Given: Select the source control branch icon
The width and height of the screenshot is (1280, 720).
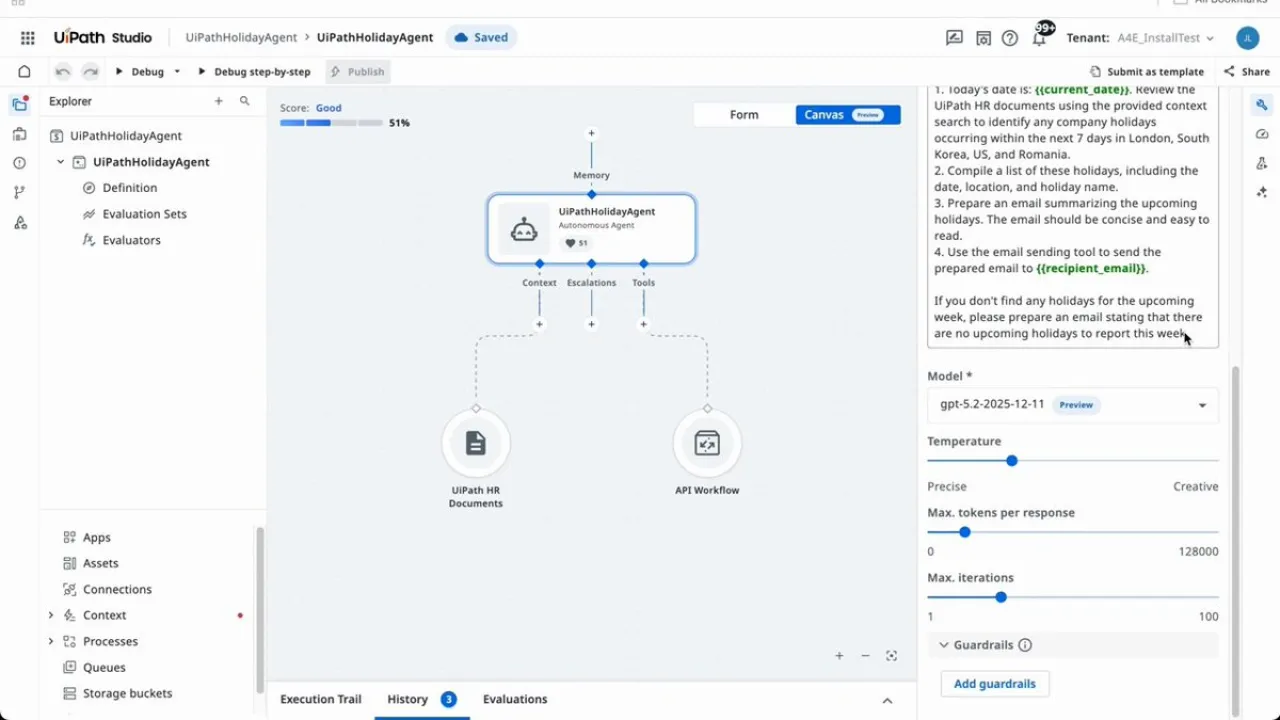Looking at the screenshot, I should (20, 191).
